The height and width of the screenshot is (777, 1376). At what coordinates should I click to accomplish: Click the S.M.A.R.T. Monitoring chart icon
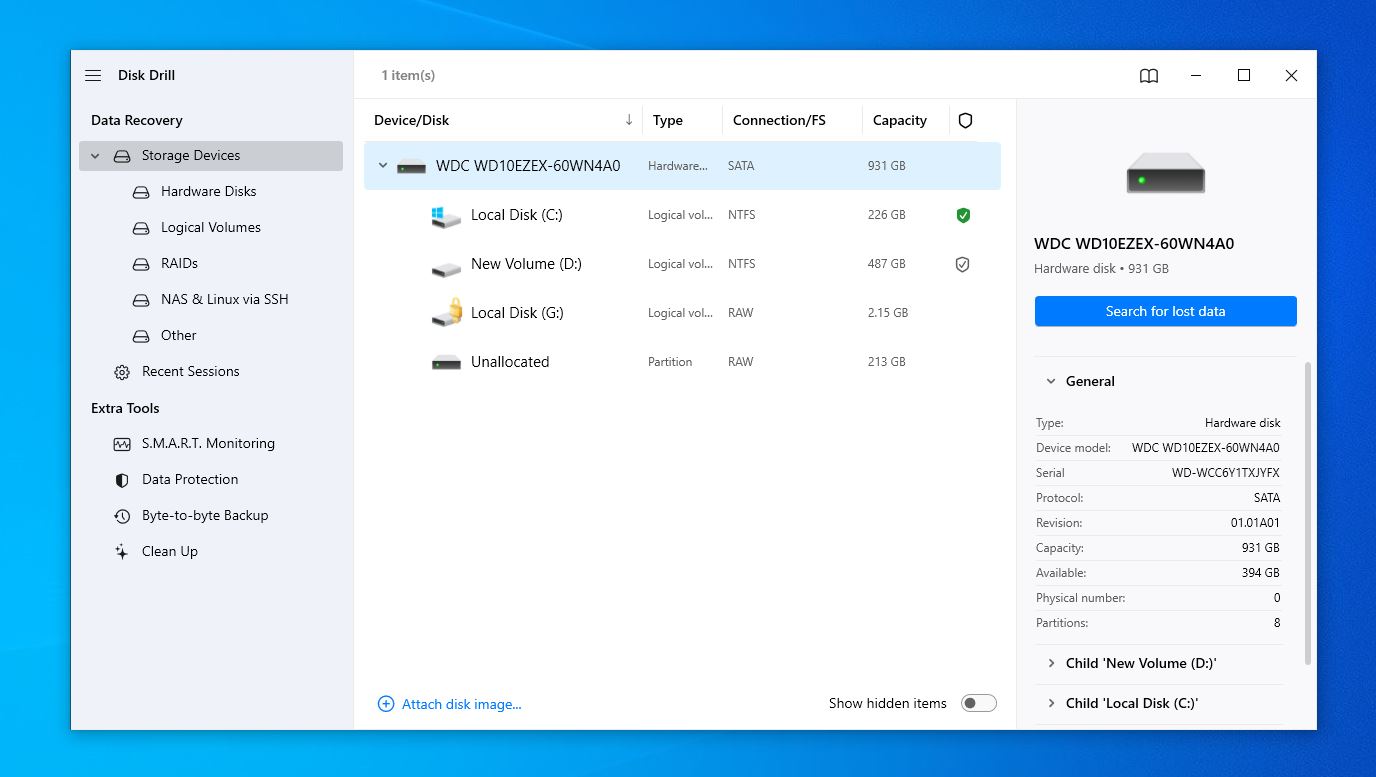pyautogui.click(x=122, y=444)
